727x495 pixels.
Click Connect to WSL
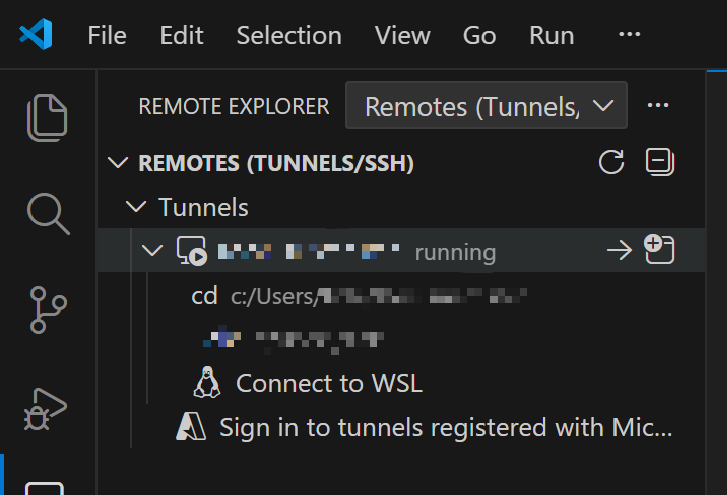point(328,383)
